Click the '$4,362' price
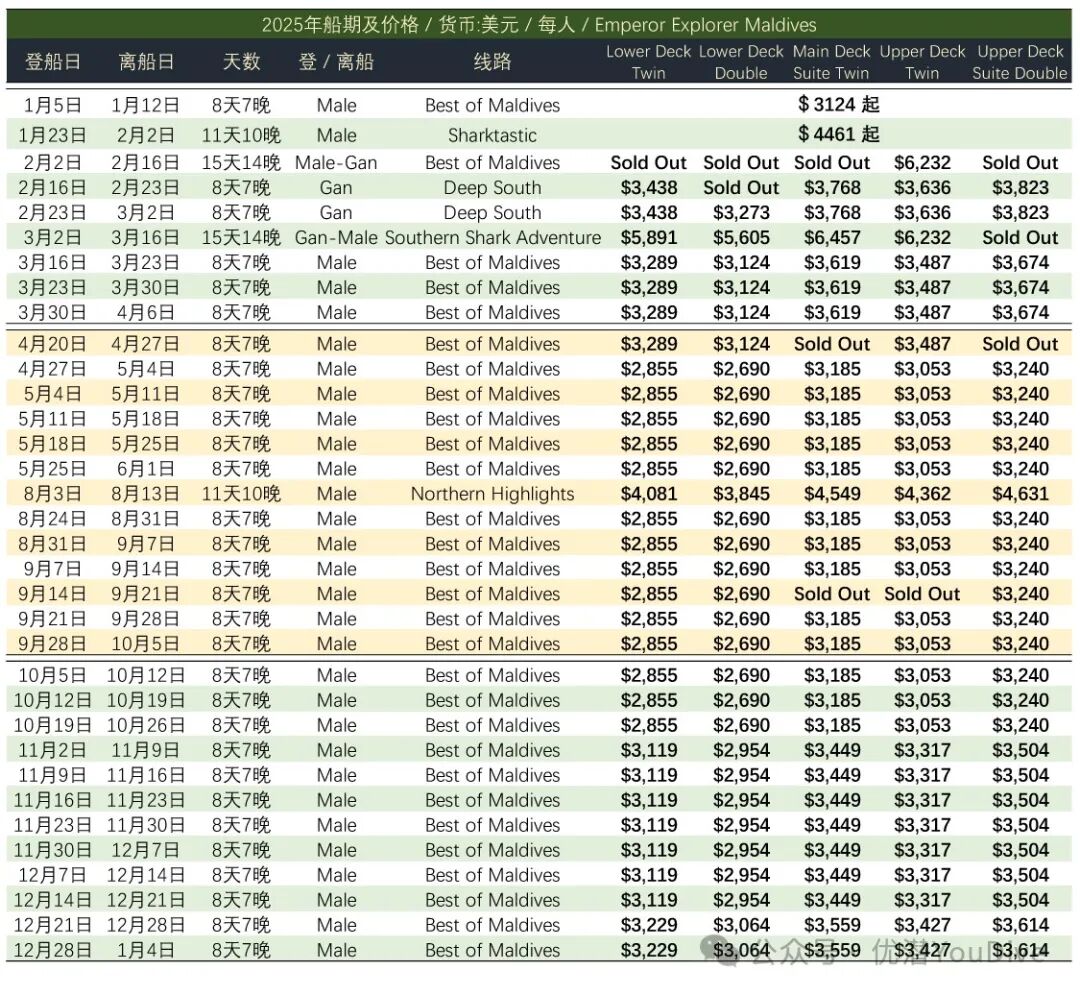 (922, 494)
